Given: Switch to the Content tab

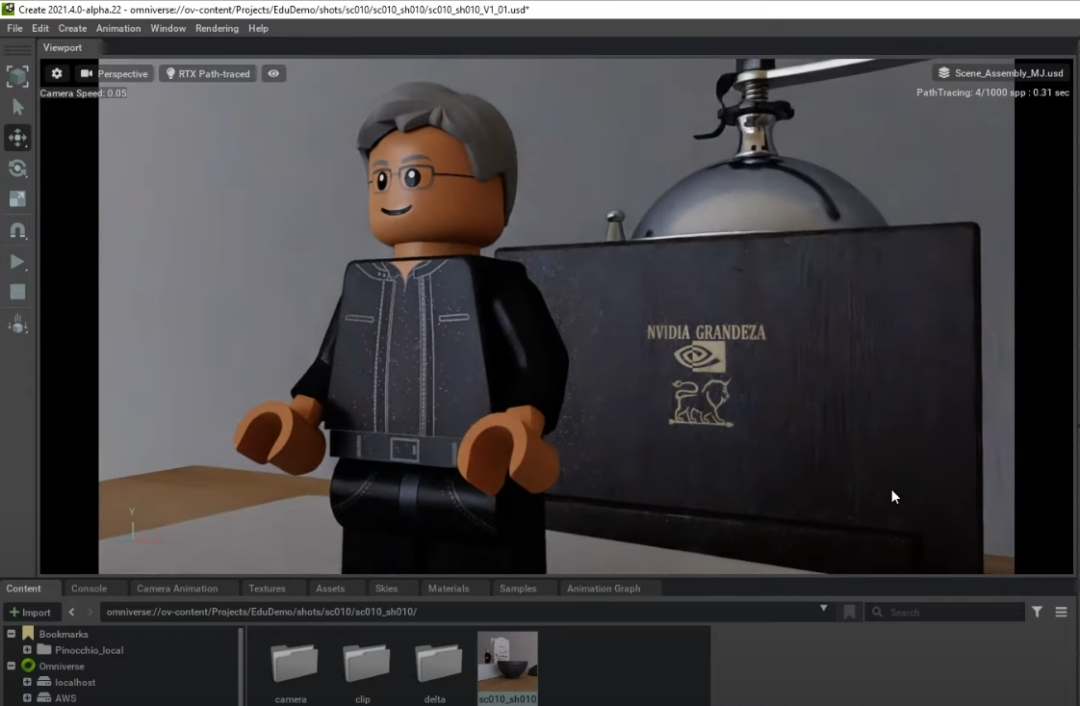Looking at the screenshot, I should coord(23,588).
